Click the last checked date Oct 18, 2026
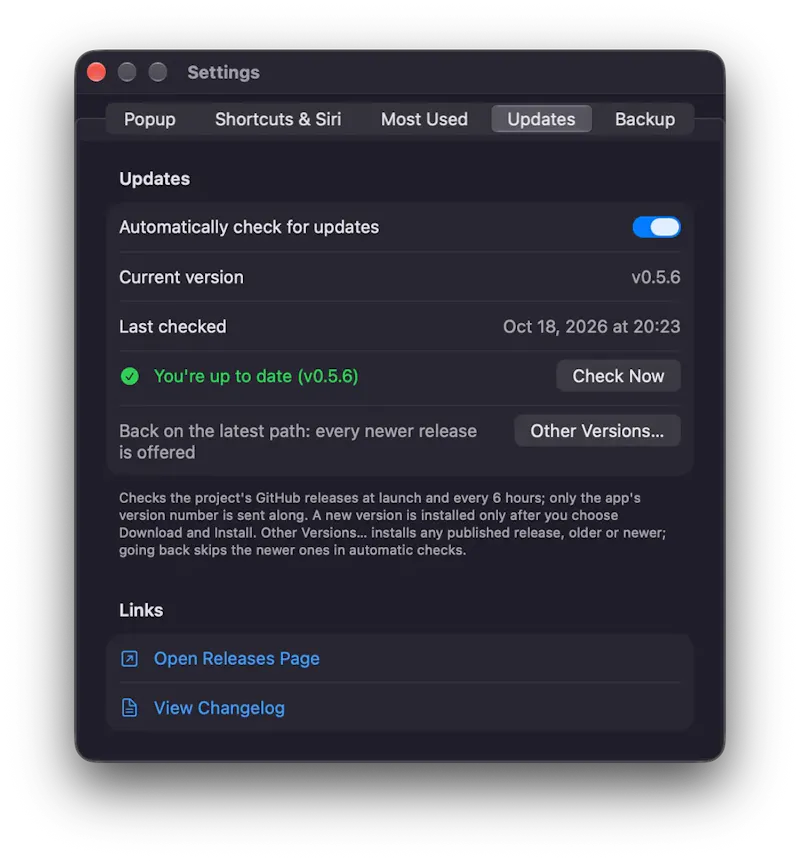Viewport: 800px width, 861px height. 591,327
